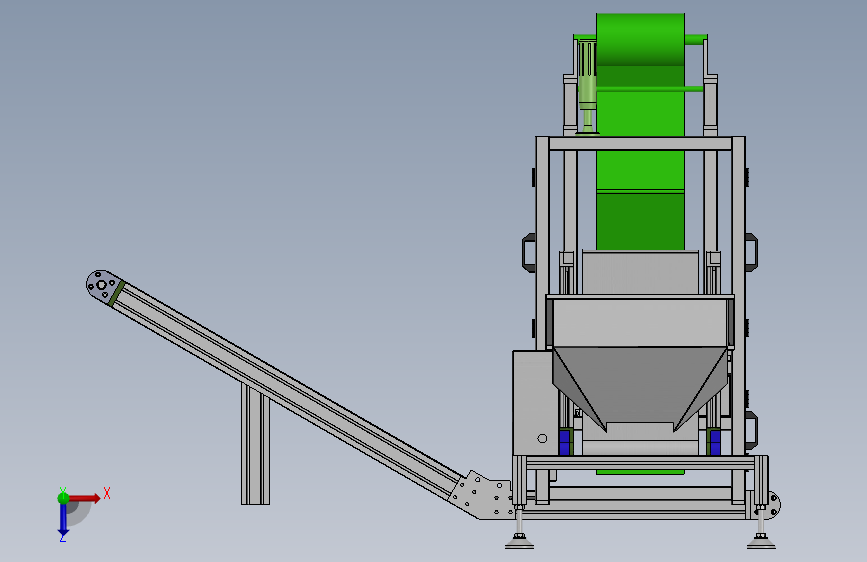Screen dimensions: 867x562
Task: Select the upper right black handle on the frame
Action: point(751,253)
